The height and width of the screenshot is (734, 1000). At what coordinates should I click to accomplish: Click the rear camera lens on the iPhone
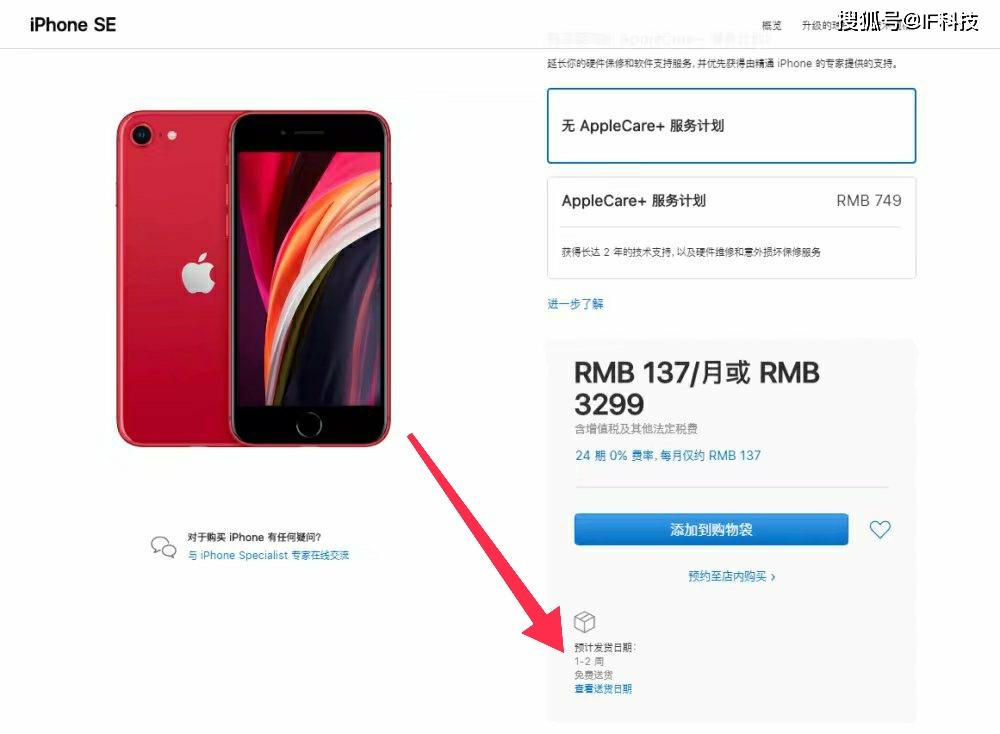[x=141, y=135]
